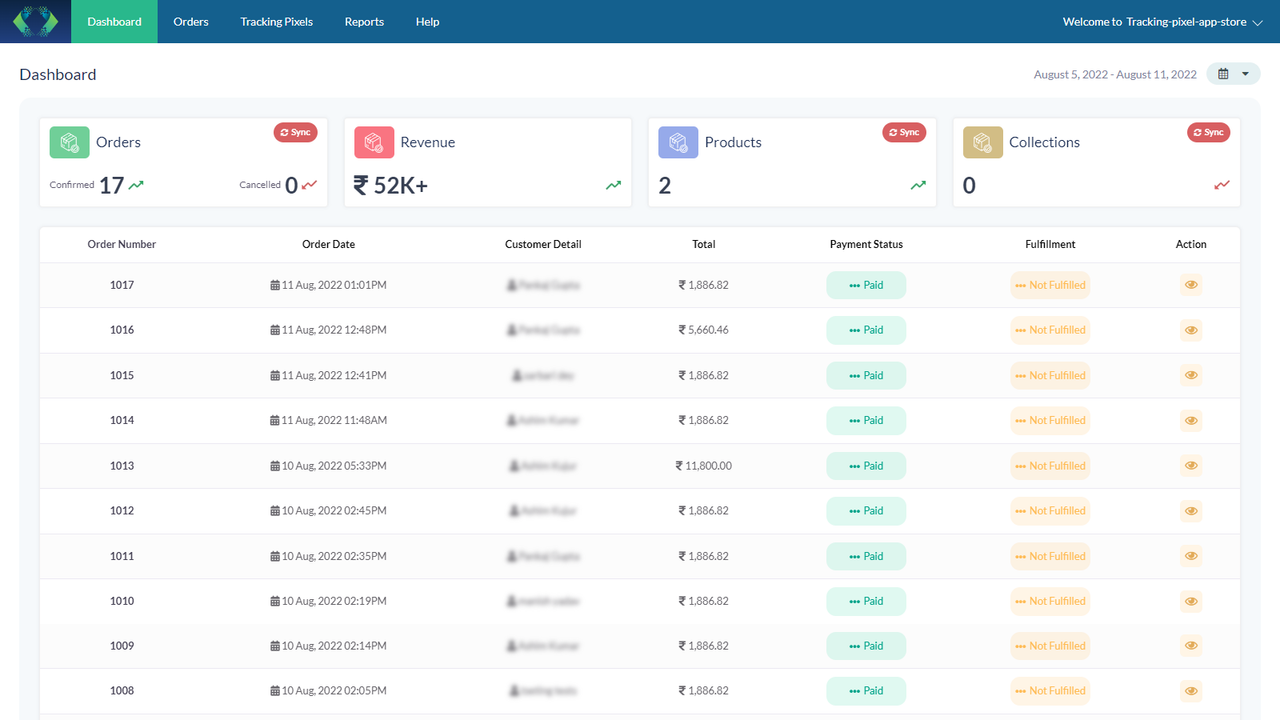
Task: Go to the Orders page
Action: click(190, 21)
